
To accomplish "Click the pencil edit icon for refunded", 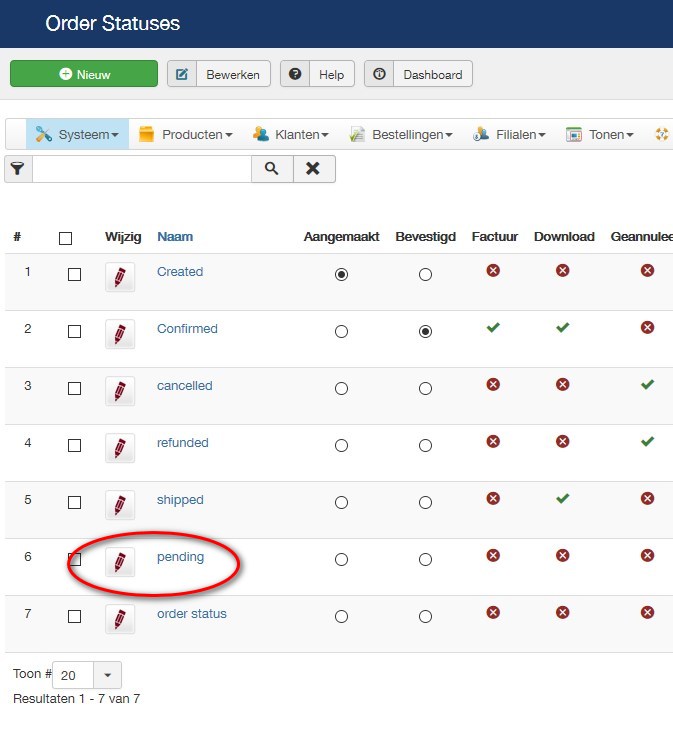I will [120, 448].
